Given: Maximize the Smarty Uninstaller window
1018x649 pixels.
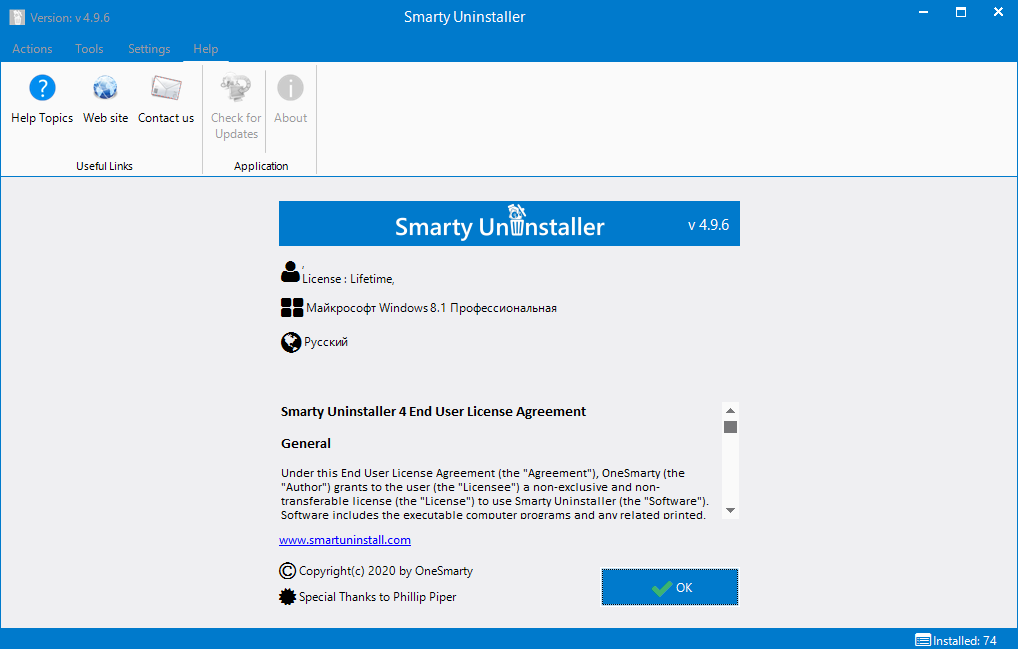Looking at the screenshot, I should click(961, 12).
